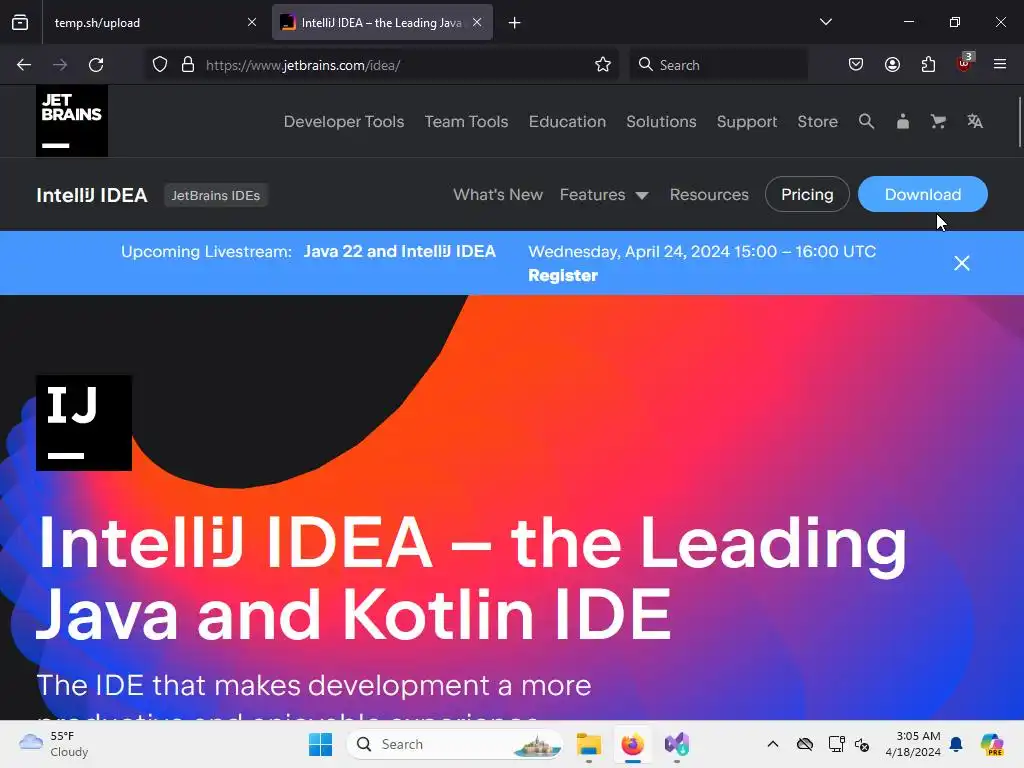This screenshot has width=1024, height=768.
Task: Click the blue Download button
Action: point(923,195)
